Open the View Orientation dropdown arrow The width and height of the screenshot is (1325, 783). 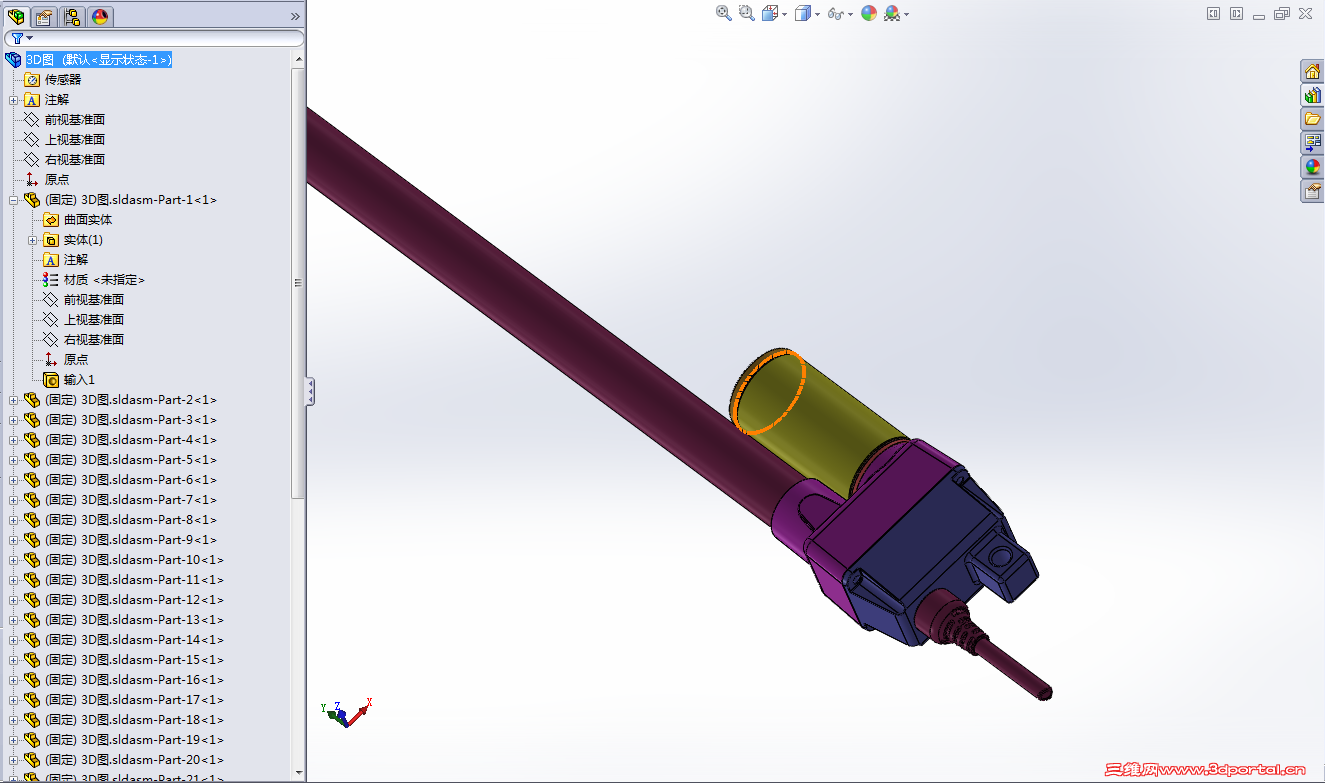tap(785, 14)
